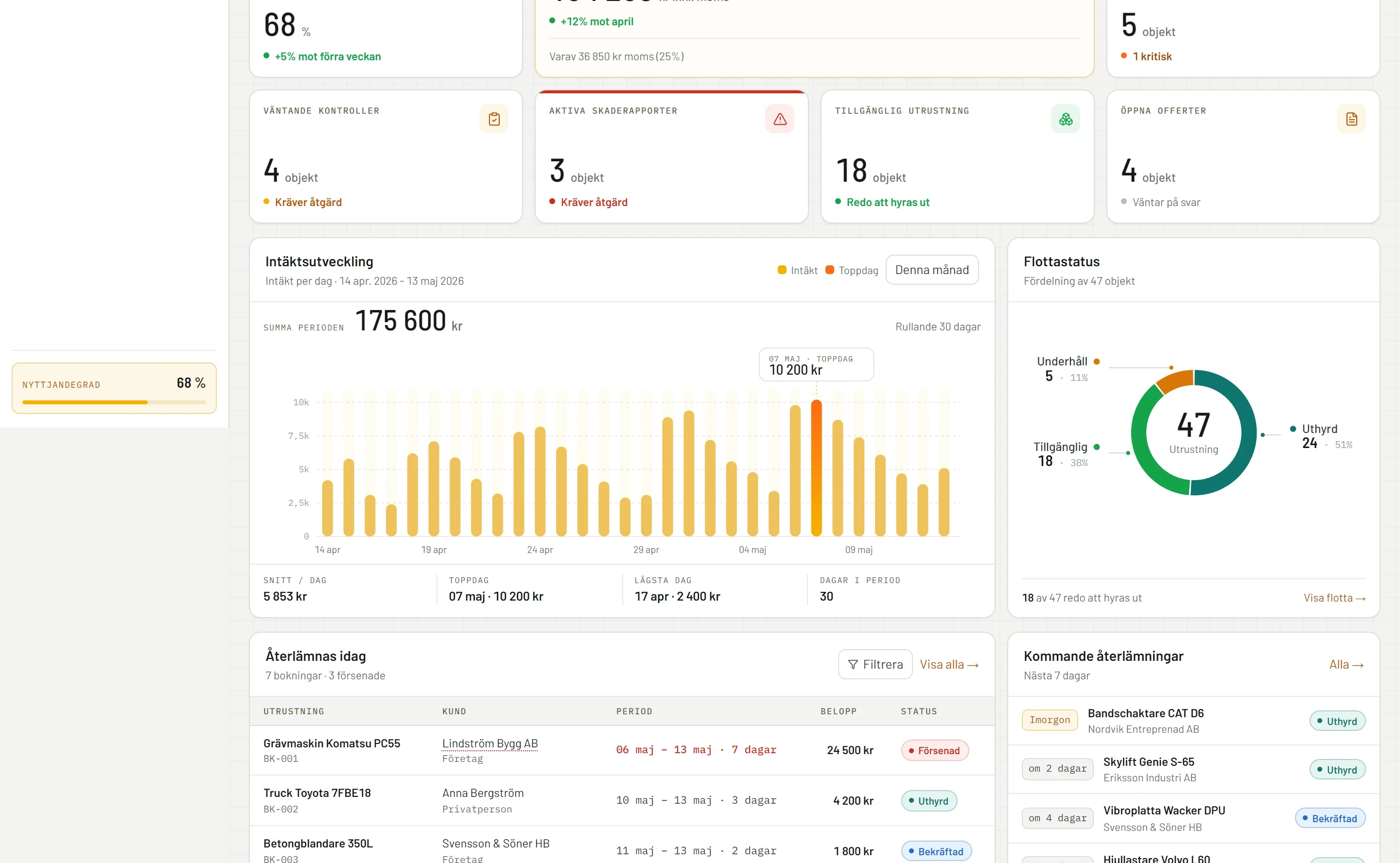This screenshot has height=863, width=1400.
Task: Click the arrow icon next to Alla
Action: pos(1358,665)
